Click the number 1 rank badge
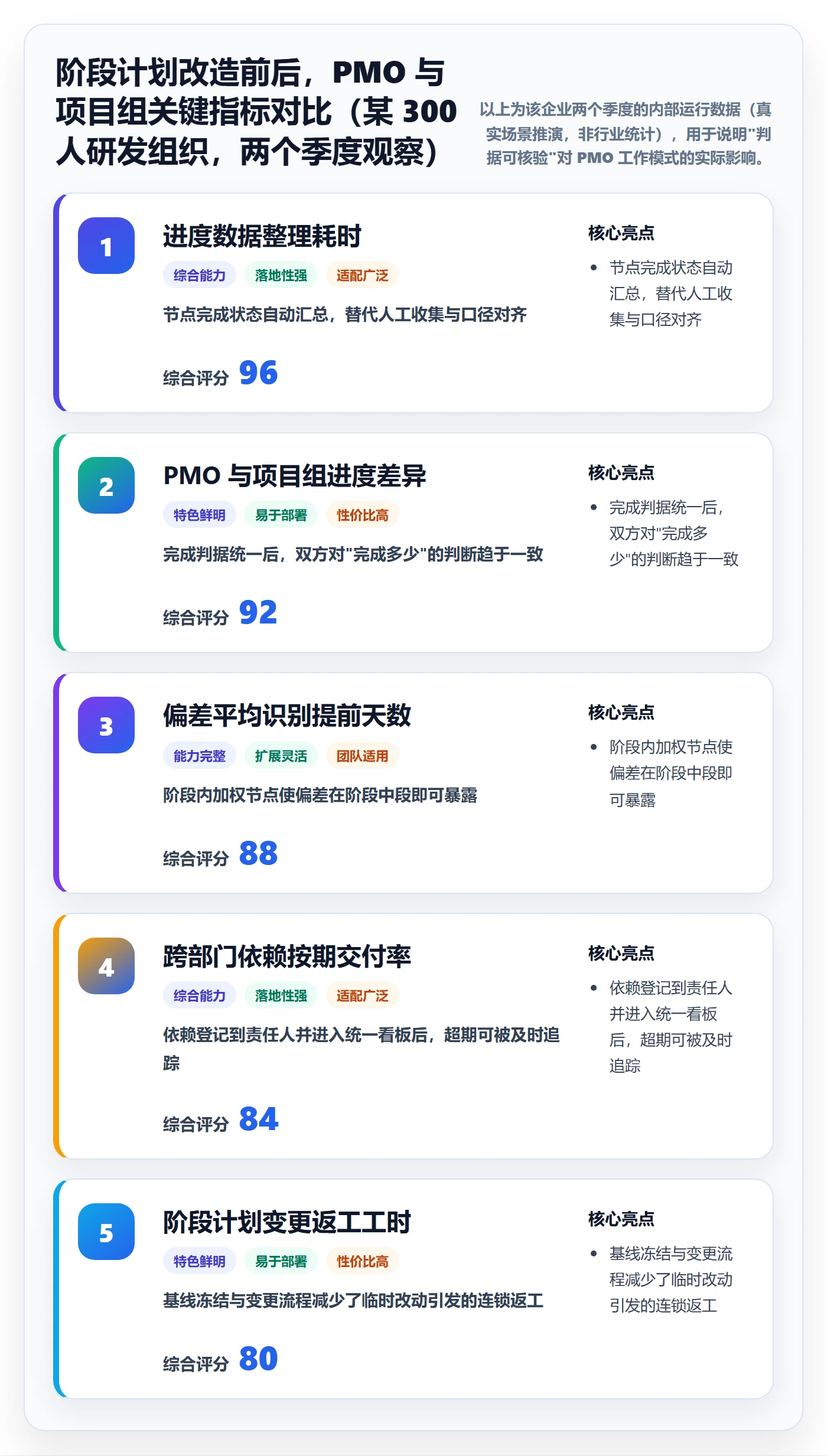Image resolution: width=827 pixels, height=1456 pixels. (106, 246)
